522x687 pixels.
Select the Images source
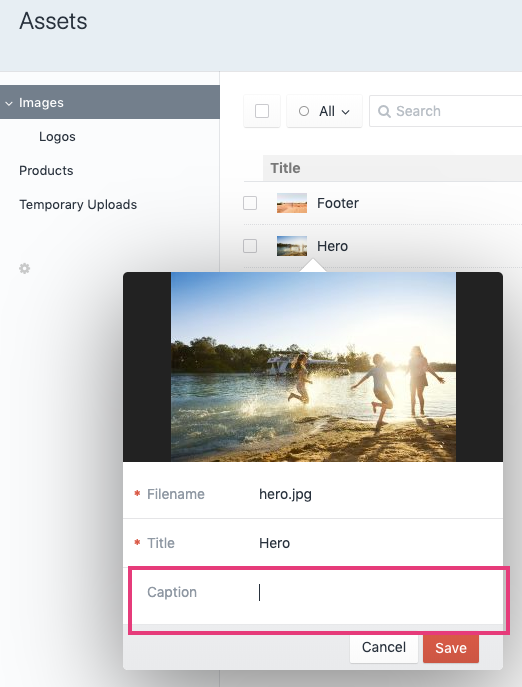pos(110,103)
